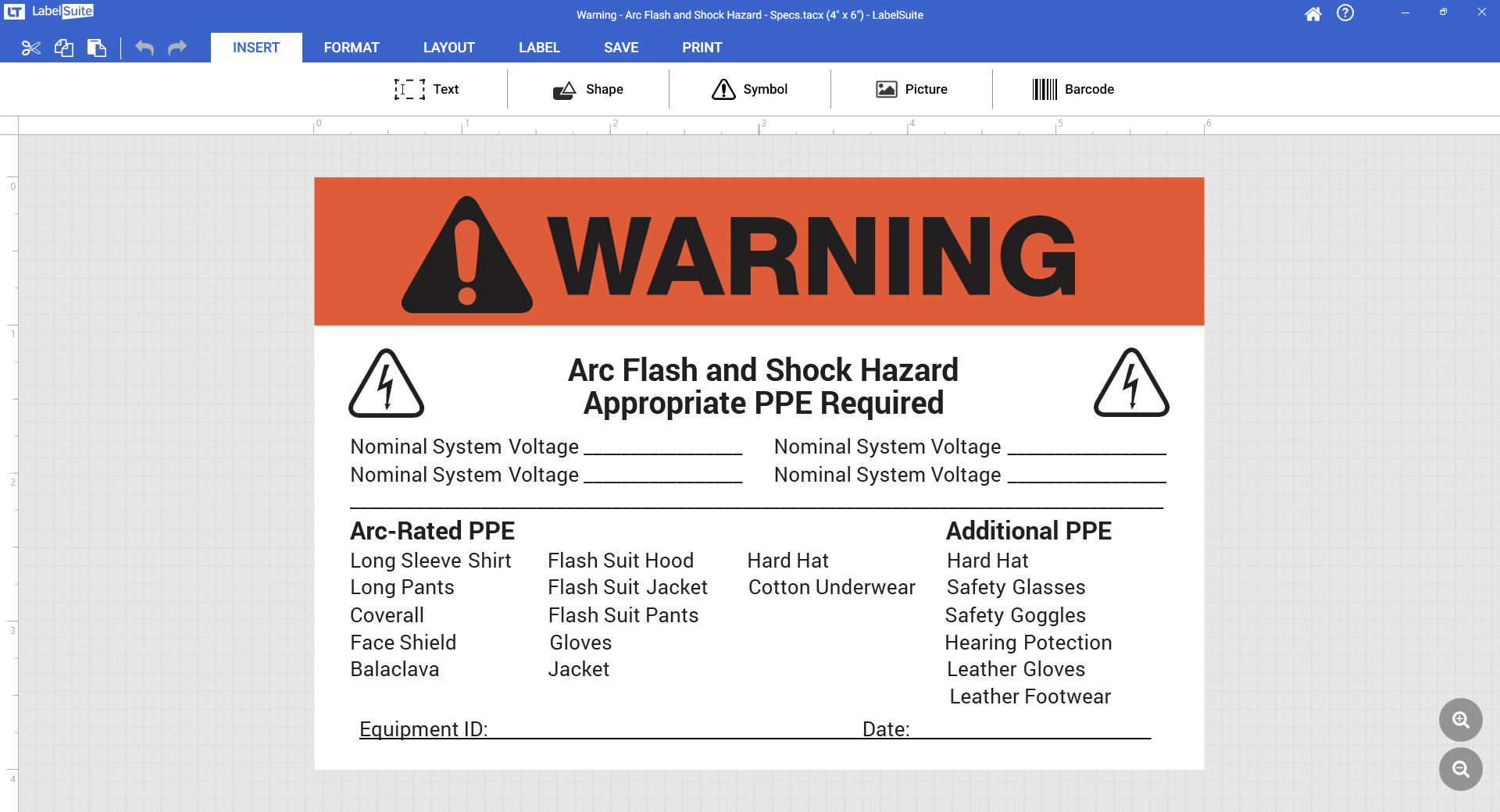Redo the last action

(x=177, y=48)
